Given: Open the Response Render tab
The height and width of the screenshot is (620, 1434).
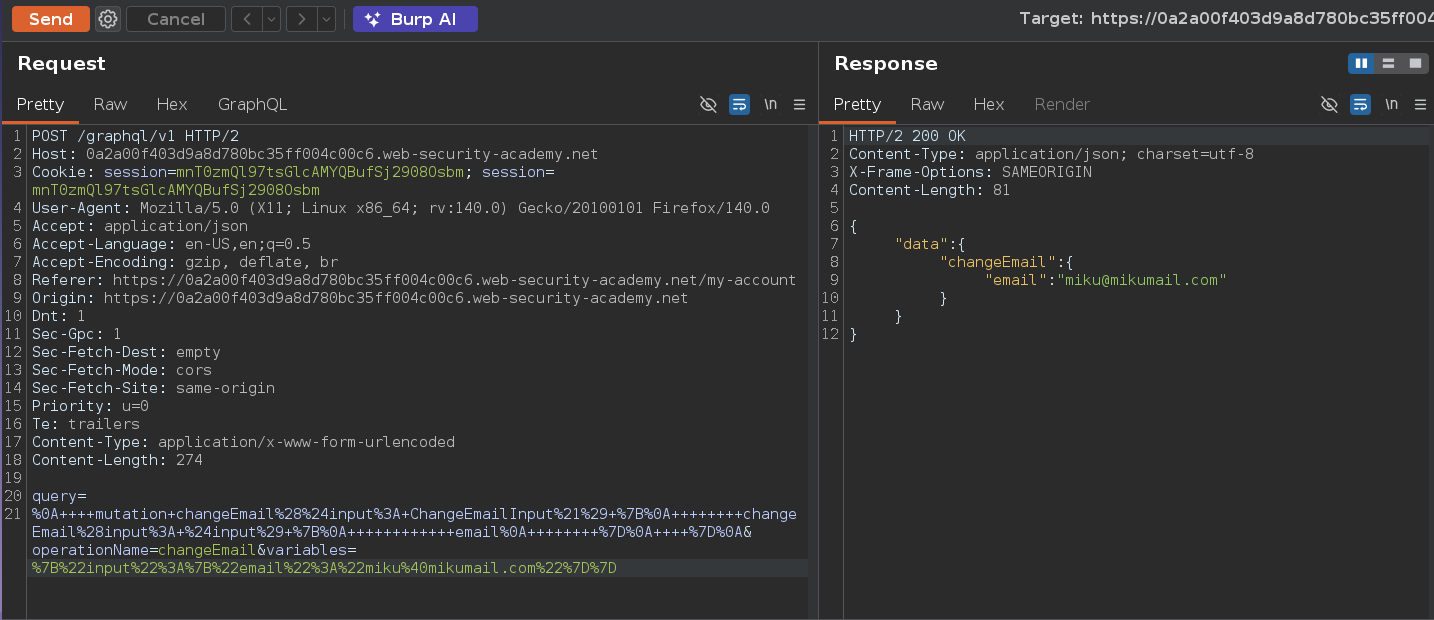Looking at the screenshot, I should [x=1062, y=104].
